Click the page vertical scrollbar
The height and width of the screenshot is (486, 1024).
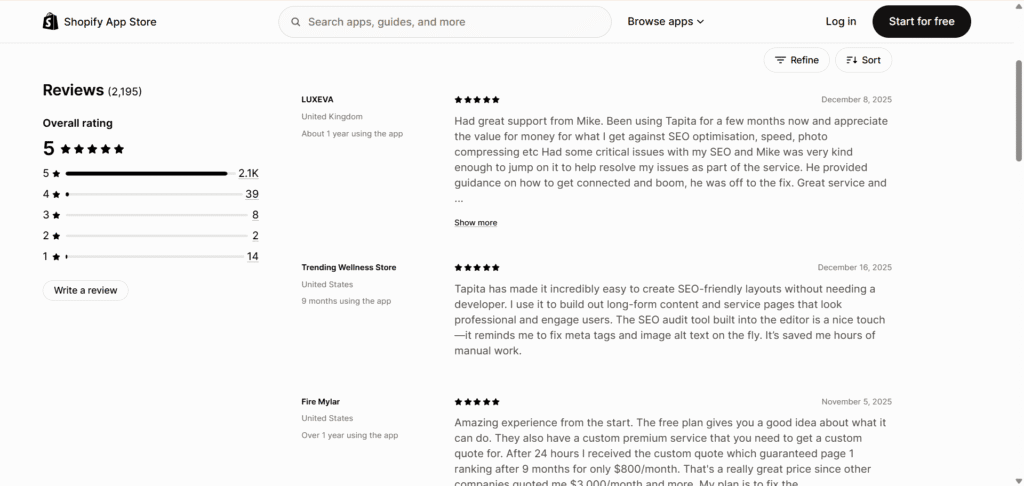[x=1018, y=110]
